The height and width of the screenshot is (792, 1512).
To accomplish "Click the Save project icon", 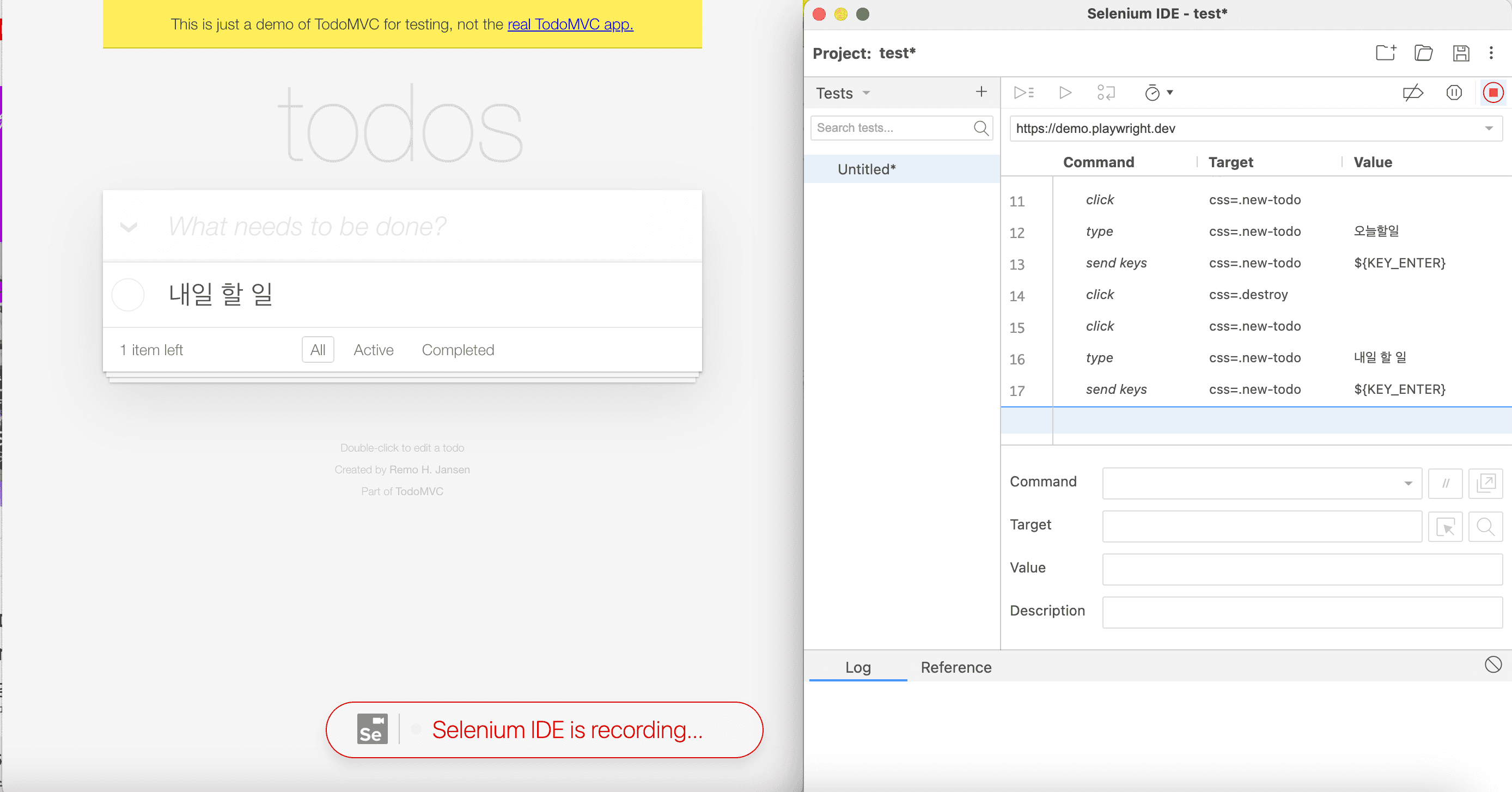I will tap(1461, 53).
